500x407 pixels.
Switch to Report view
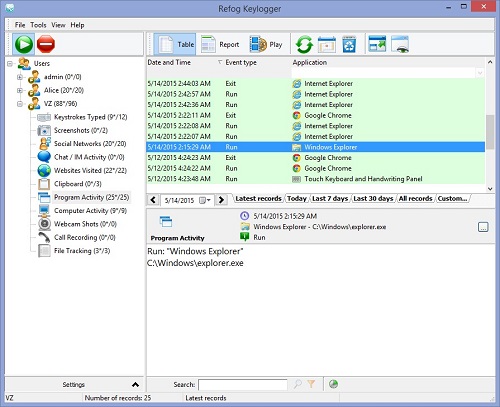(220, 44)
